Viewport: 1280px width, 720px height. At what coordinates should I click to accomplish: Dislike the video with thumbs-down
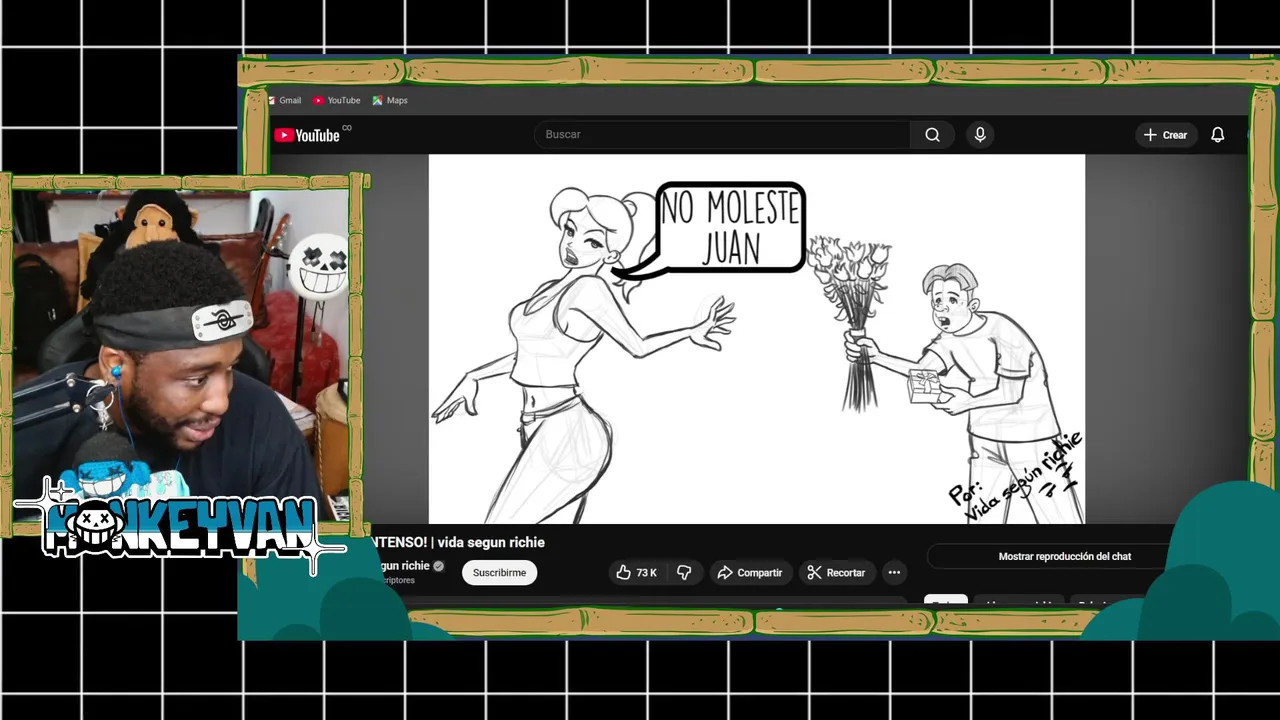click(685, 572)
